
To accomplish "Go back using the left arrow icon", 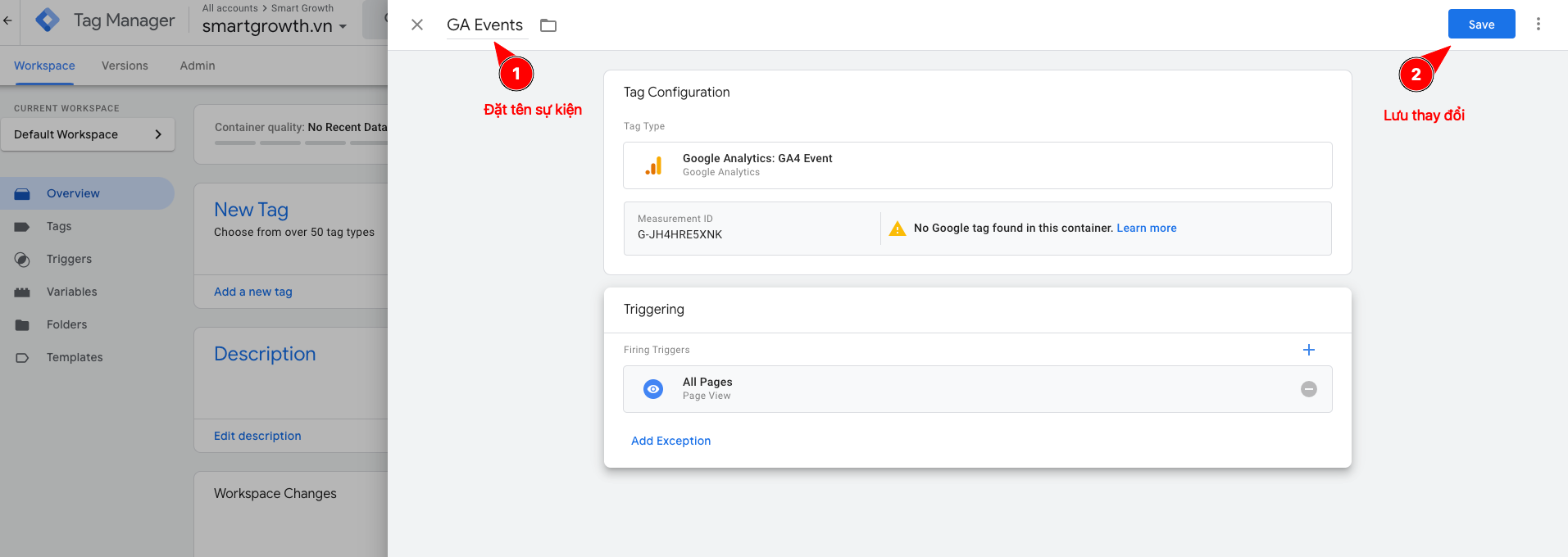I will [8, 20].
